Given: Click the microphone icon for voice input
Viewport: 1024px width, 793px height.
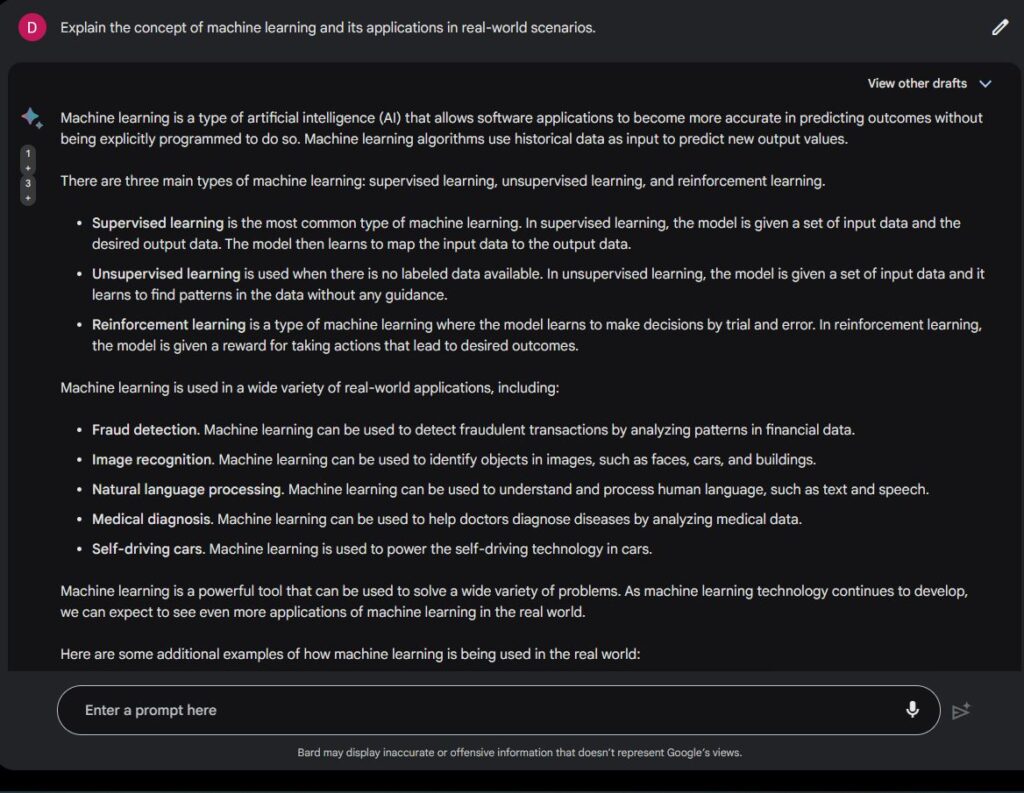Looking at the screenshot, I should 912,709.
